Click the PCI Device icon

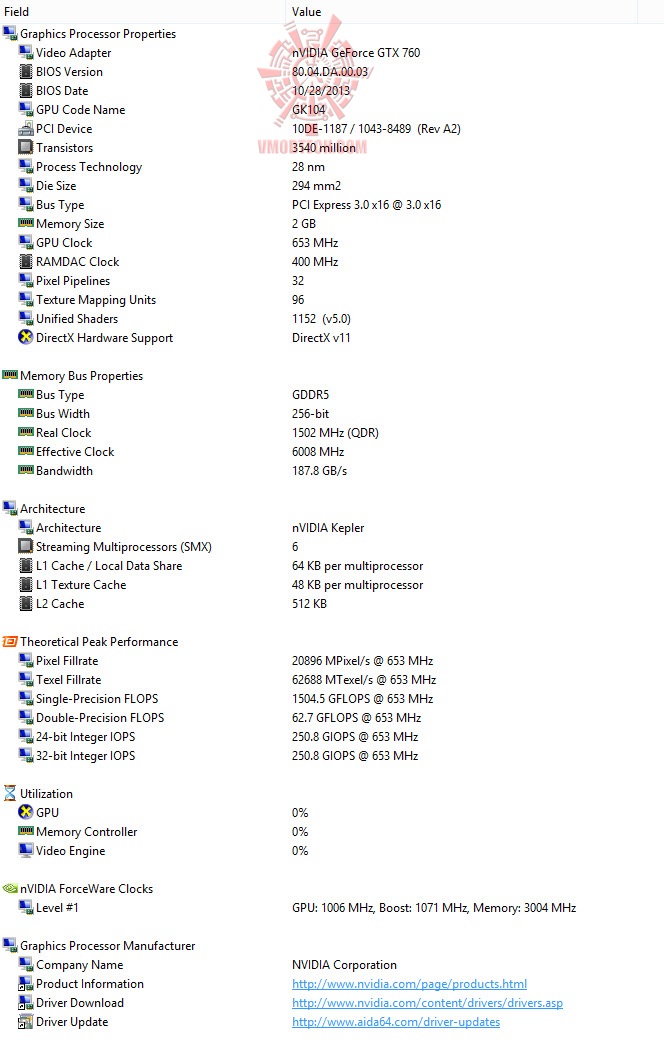point(26,128)
